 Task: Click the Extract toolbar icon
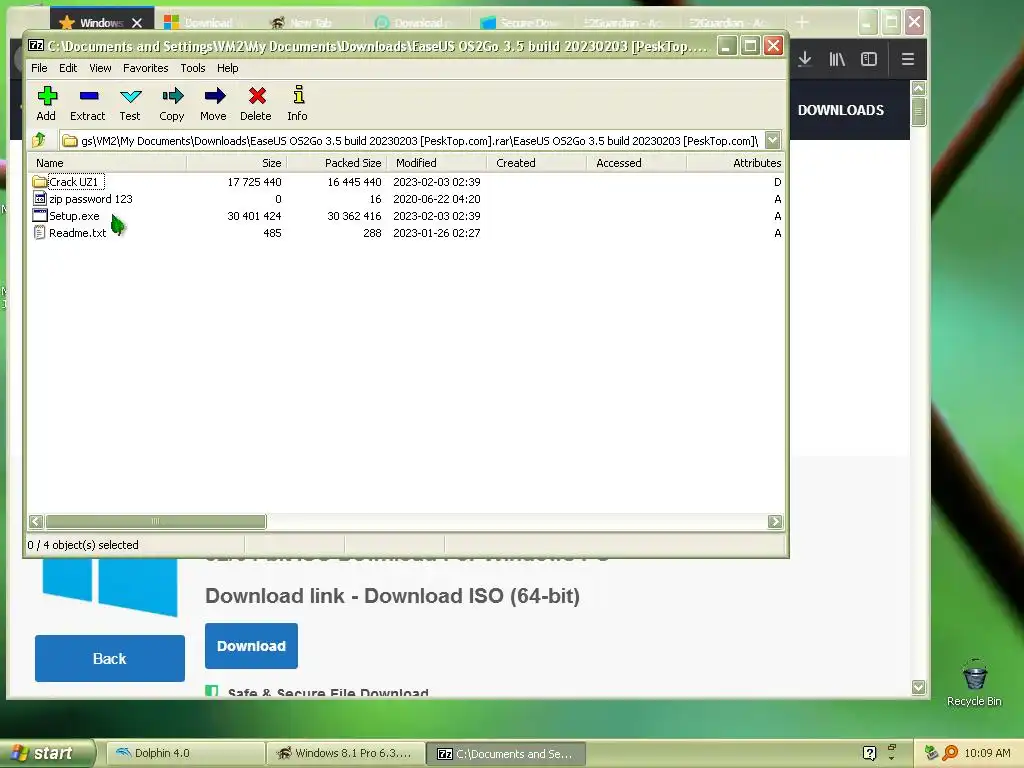click(x=88, y=97)
